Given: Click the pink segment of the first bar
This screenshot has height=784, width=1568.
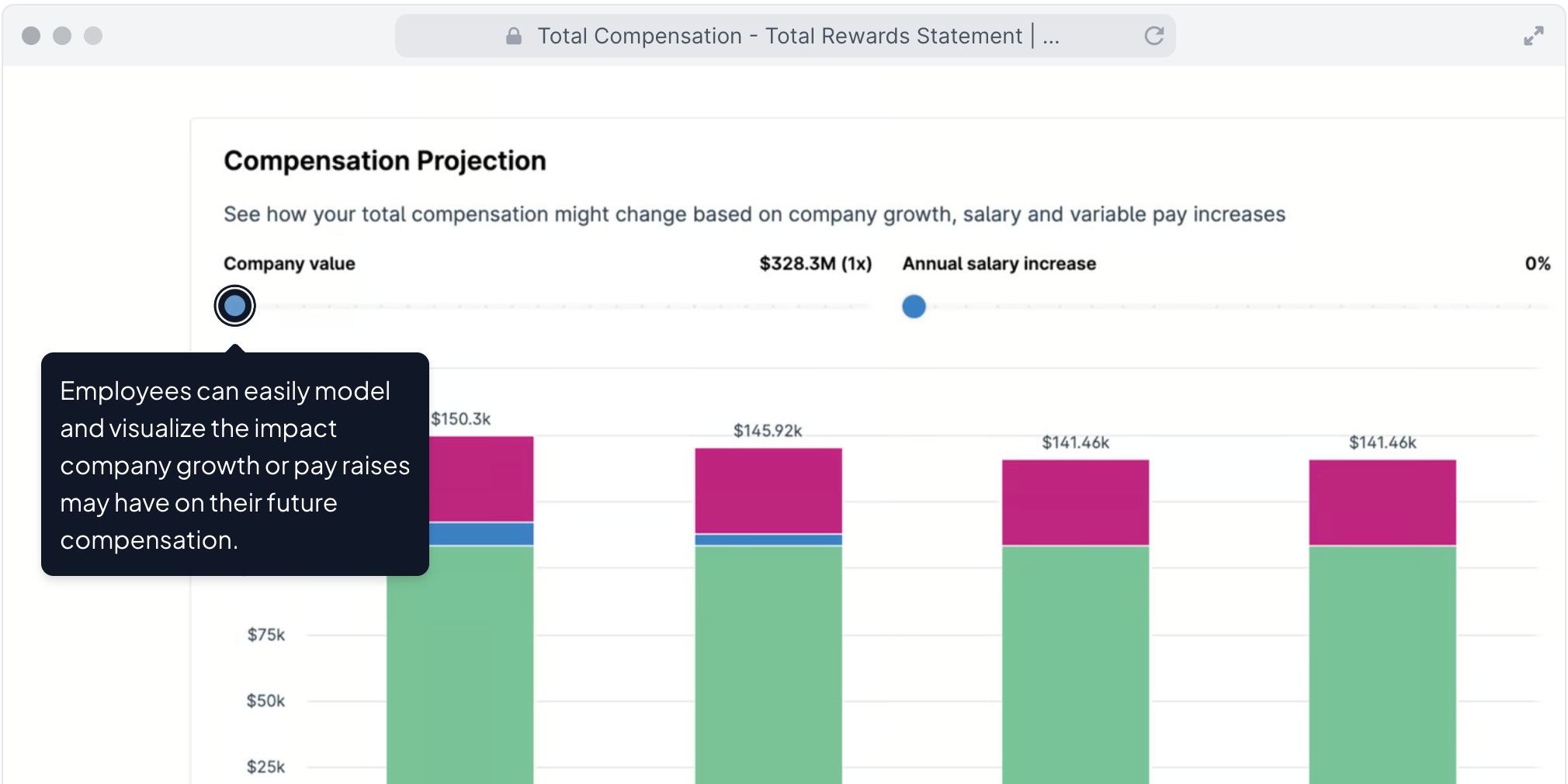Looking at the screenshot, I should 481,477.
